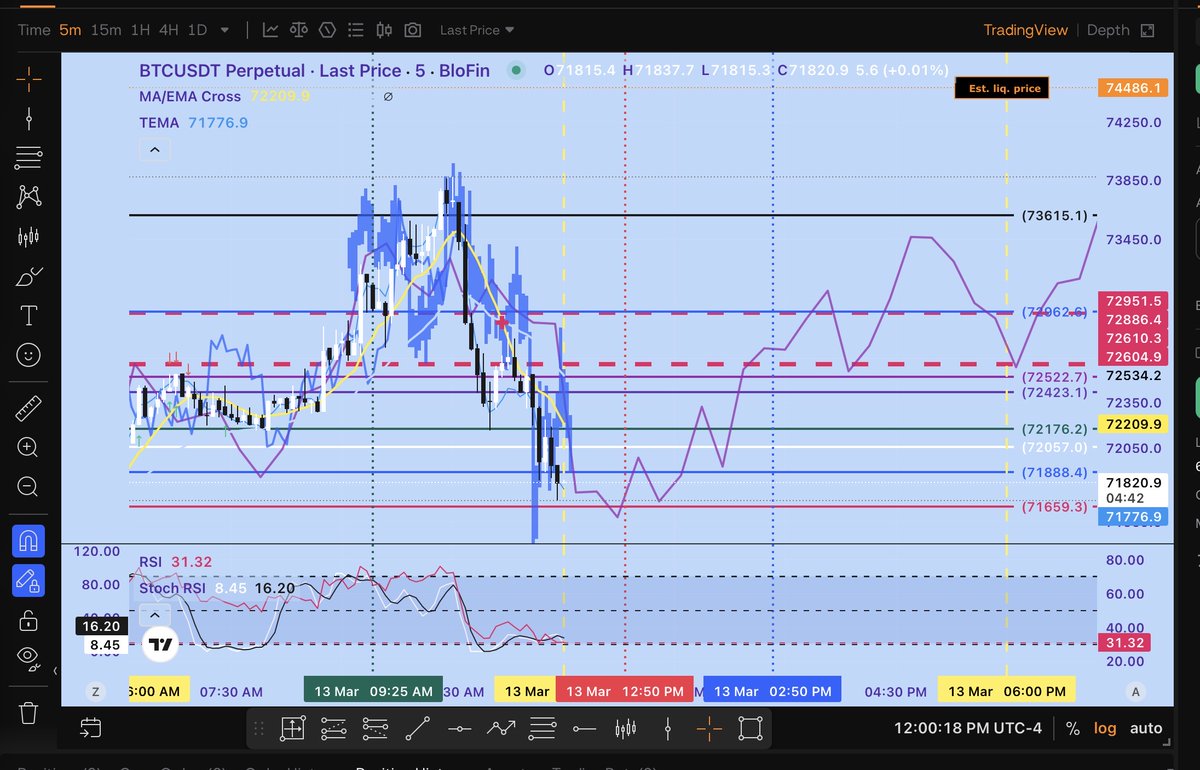Open the candlestick chart type icon
This screenshot has width=1200, height=770.
coord(382,30)
